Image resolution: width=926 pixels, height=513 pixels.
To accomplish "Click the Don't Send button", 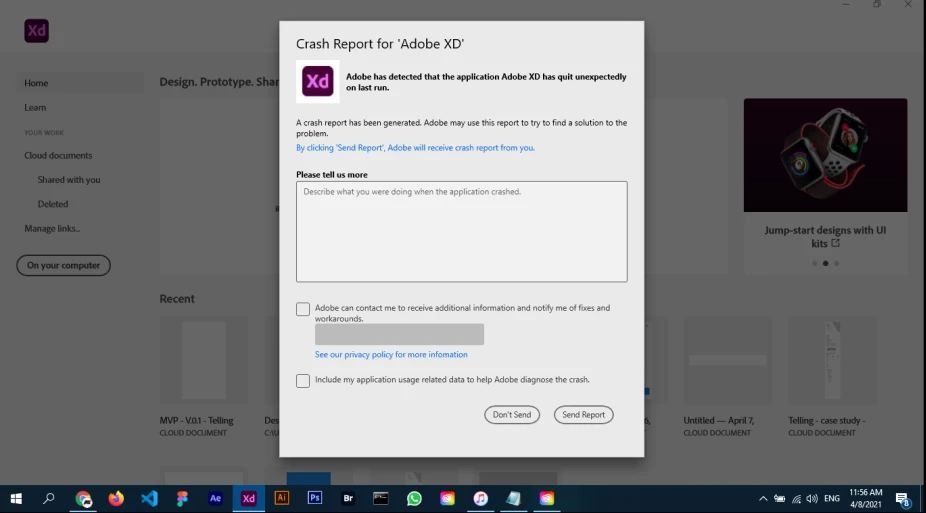I will (512, 414).
